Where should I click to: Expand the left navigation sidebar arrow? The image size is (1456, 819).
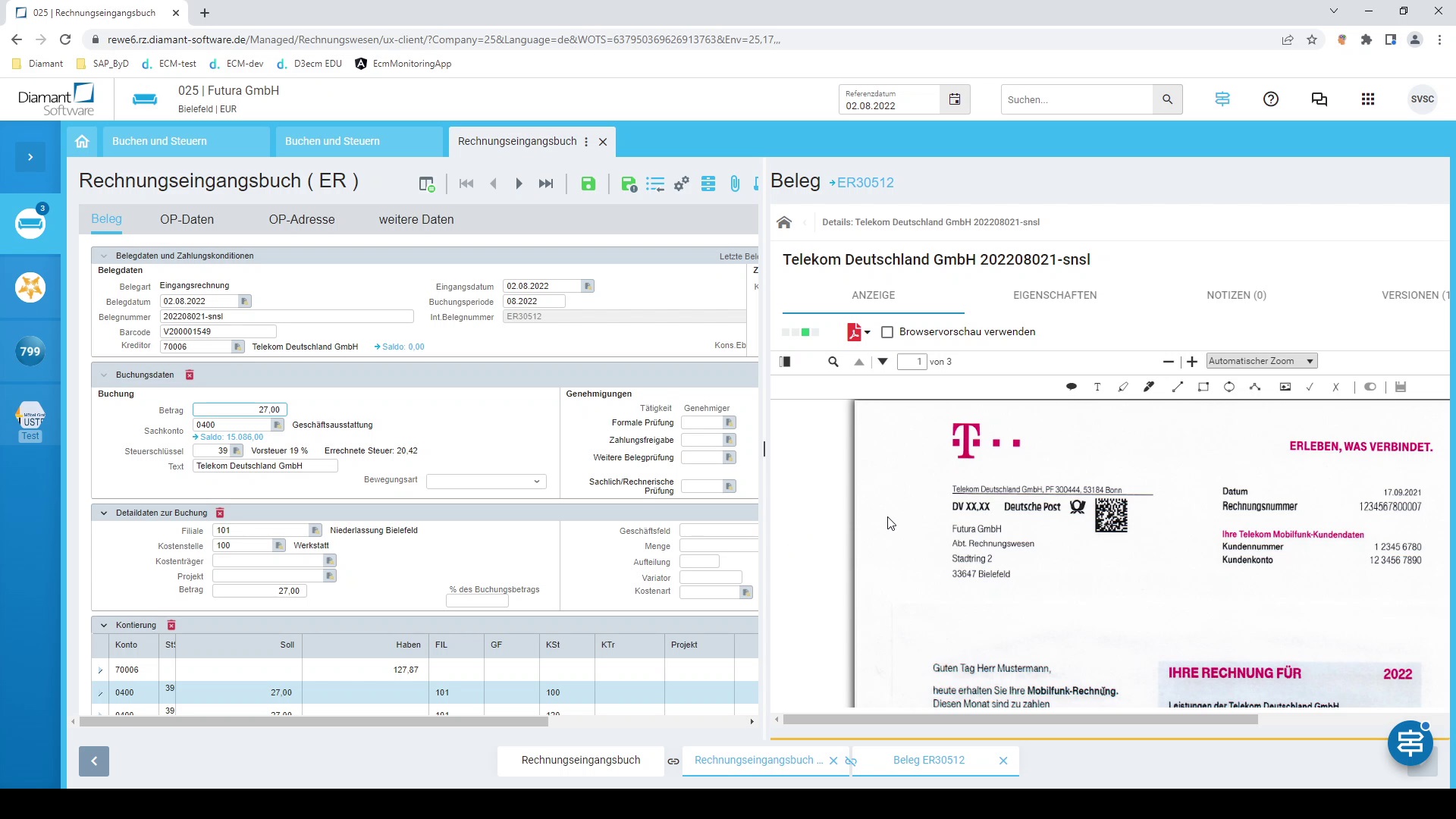pos(30,157)
